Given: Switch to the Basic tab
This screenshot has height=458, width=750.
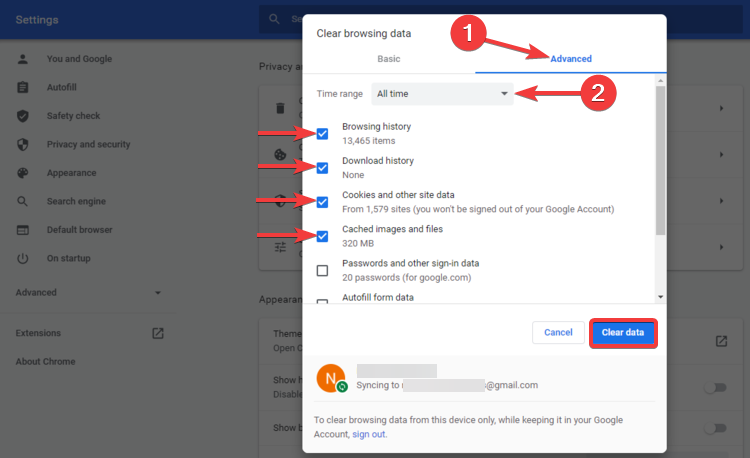Looking at the screenshot, I should click(x=388, y=59).
